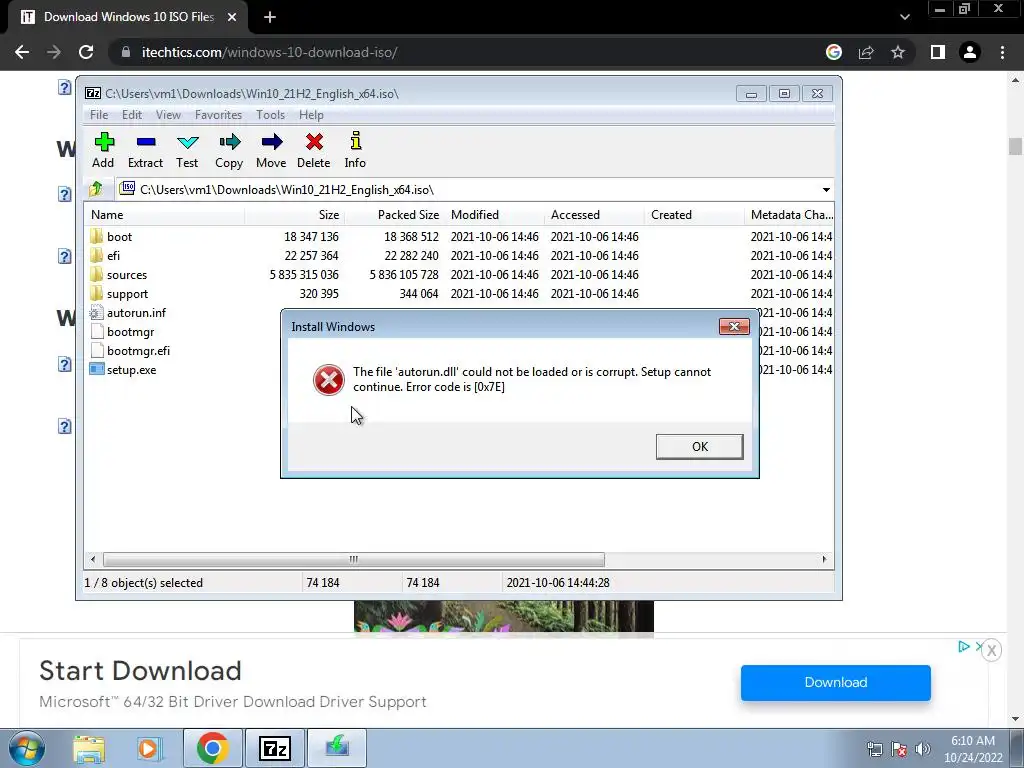Click the Chrome back arrow
This screenshot has height=768, width=1024.
(22, 52)
